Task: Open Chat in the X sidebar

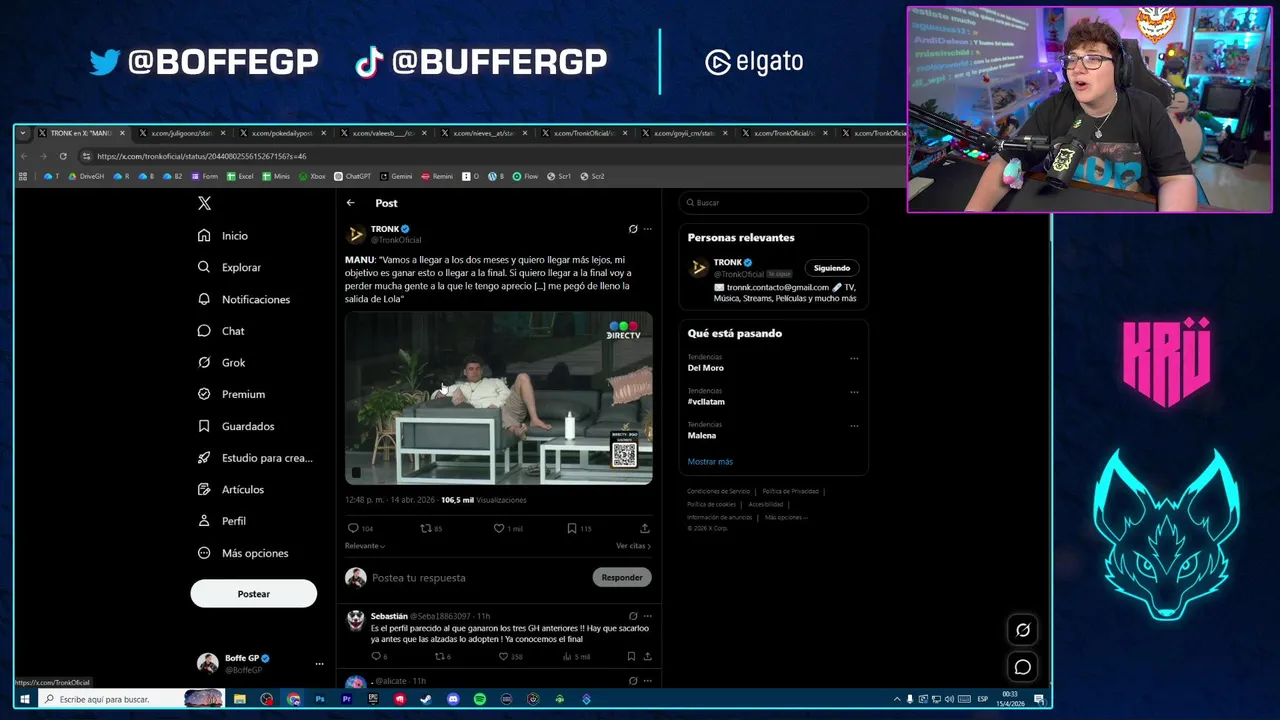Action: click(x=221, y=331)
